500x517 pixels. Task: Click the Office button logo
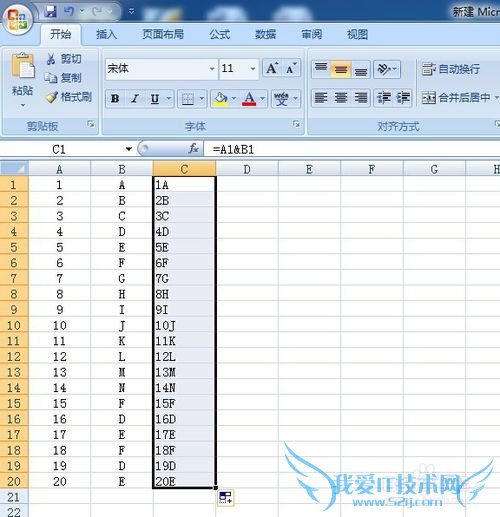tap(17, 20)
